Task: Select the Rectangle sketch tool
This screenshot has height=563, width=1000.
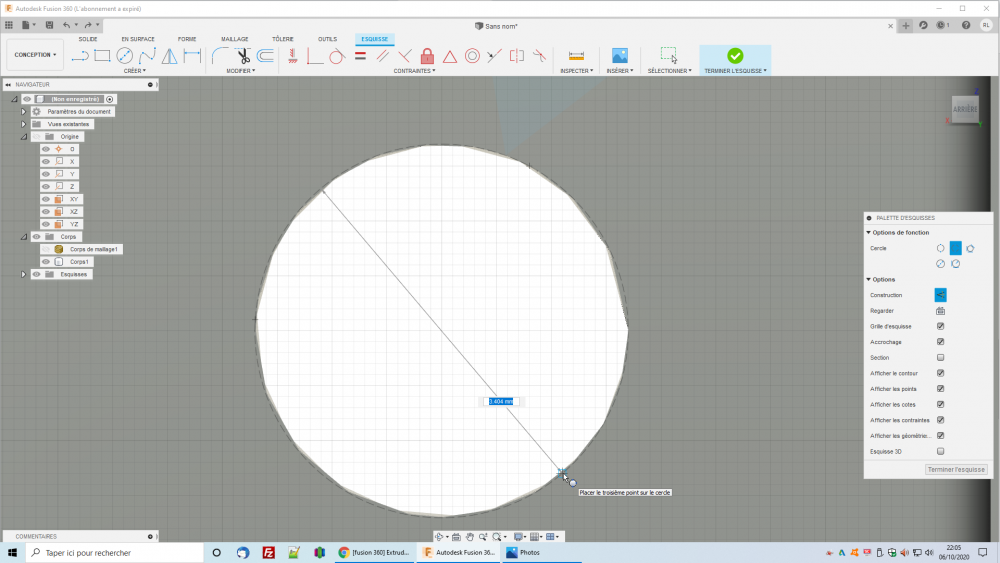Action: tap(102, 56)
